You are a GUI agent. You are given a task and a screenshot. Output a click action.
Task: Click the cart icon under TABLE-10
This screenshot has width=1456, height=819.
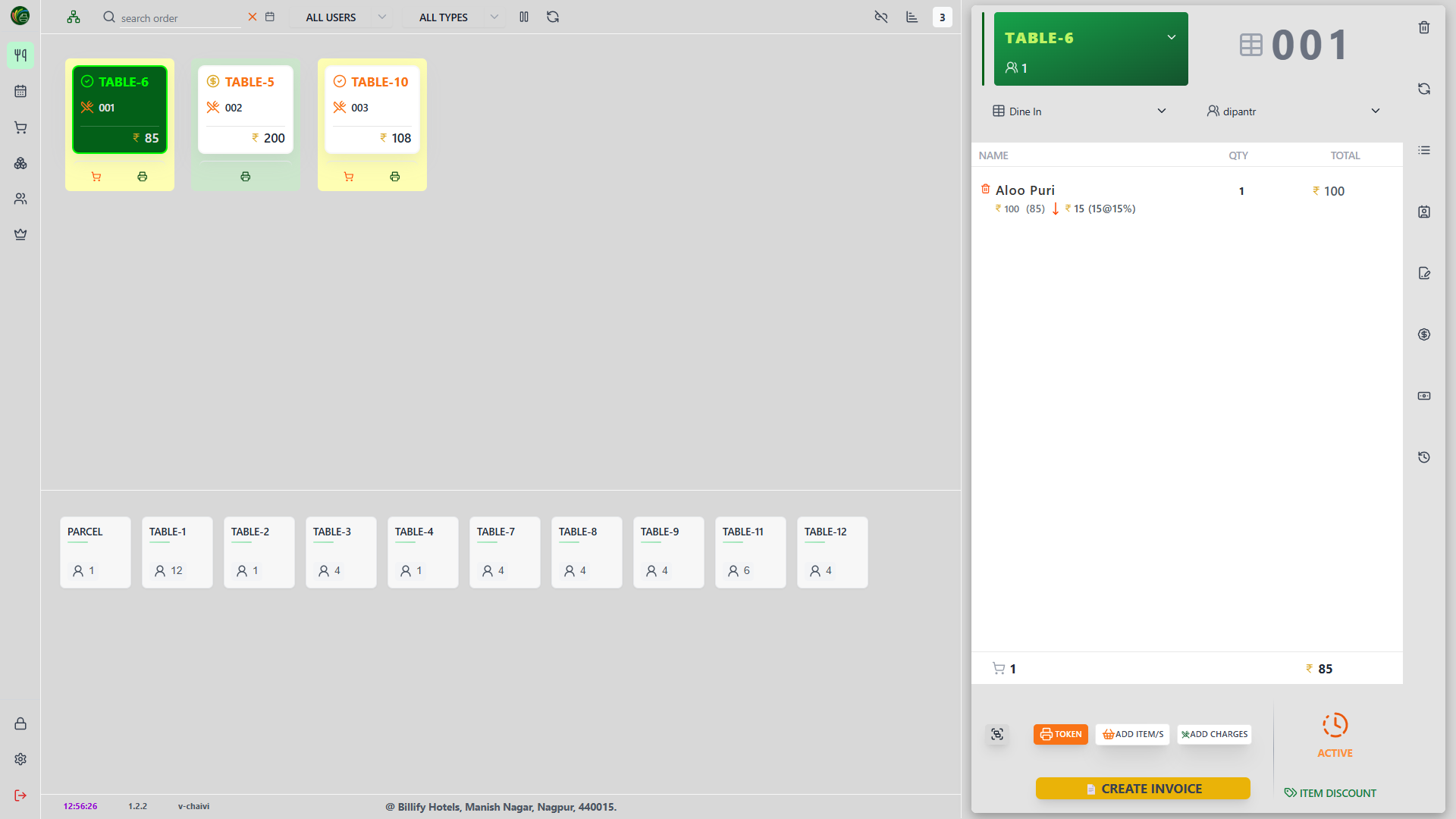(349, 177)
